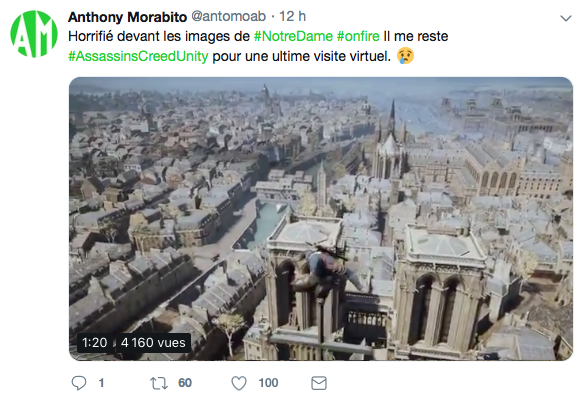Click the reply speech bubble icon

click(x=79, y=383)
